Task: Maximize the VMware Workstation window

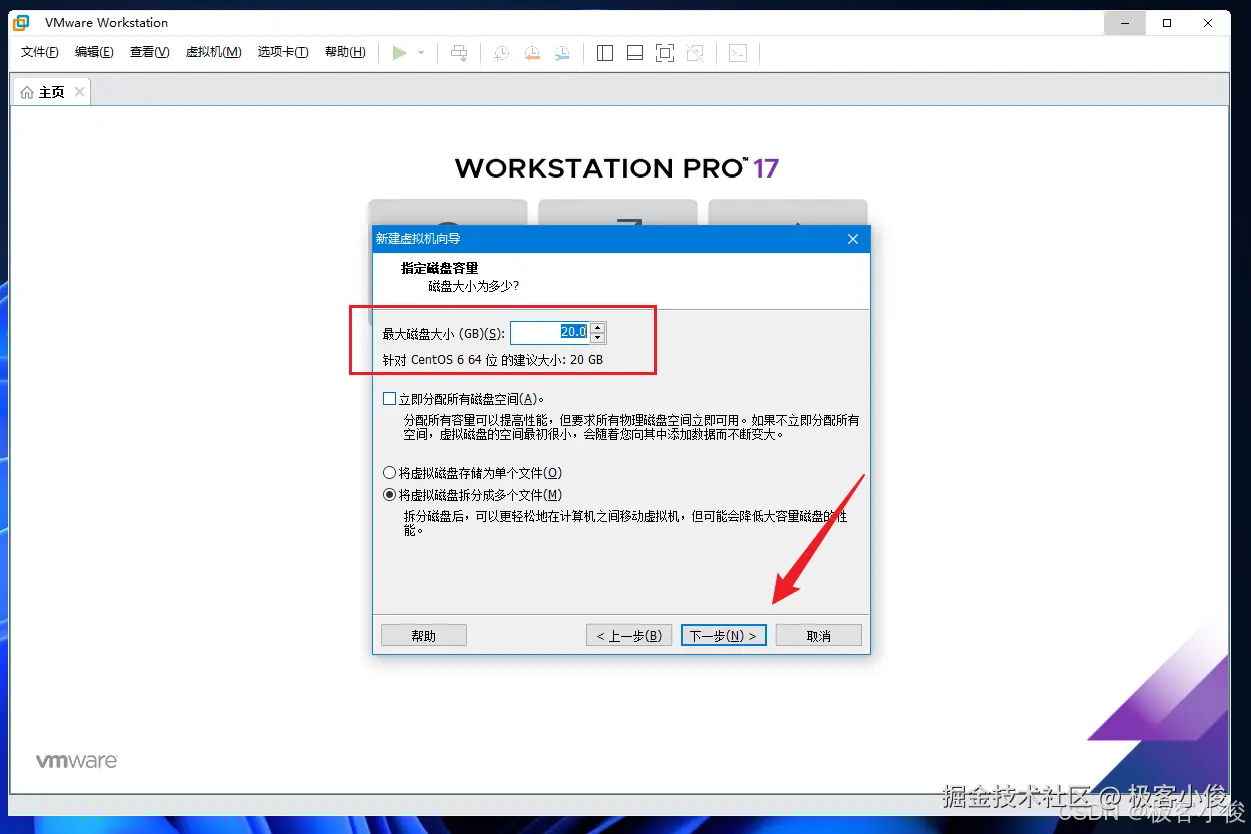Action: coord(1167,22)
